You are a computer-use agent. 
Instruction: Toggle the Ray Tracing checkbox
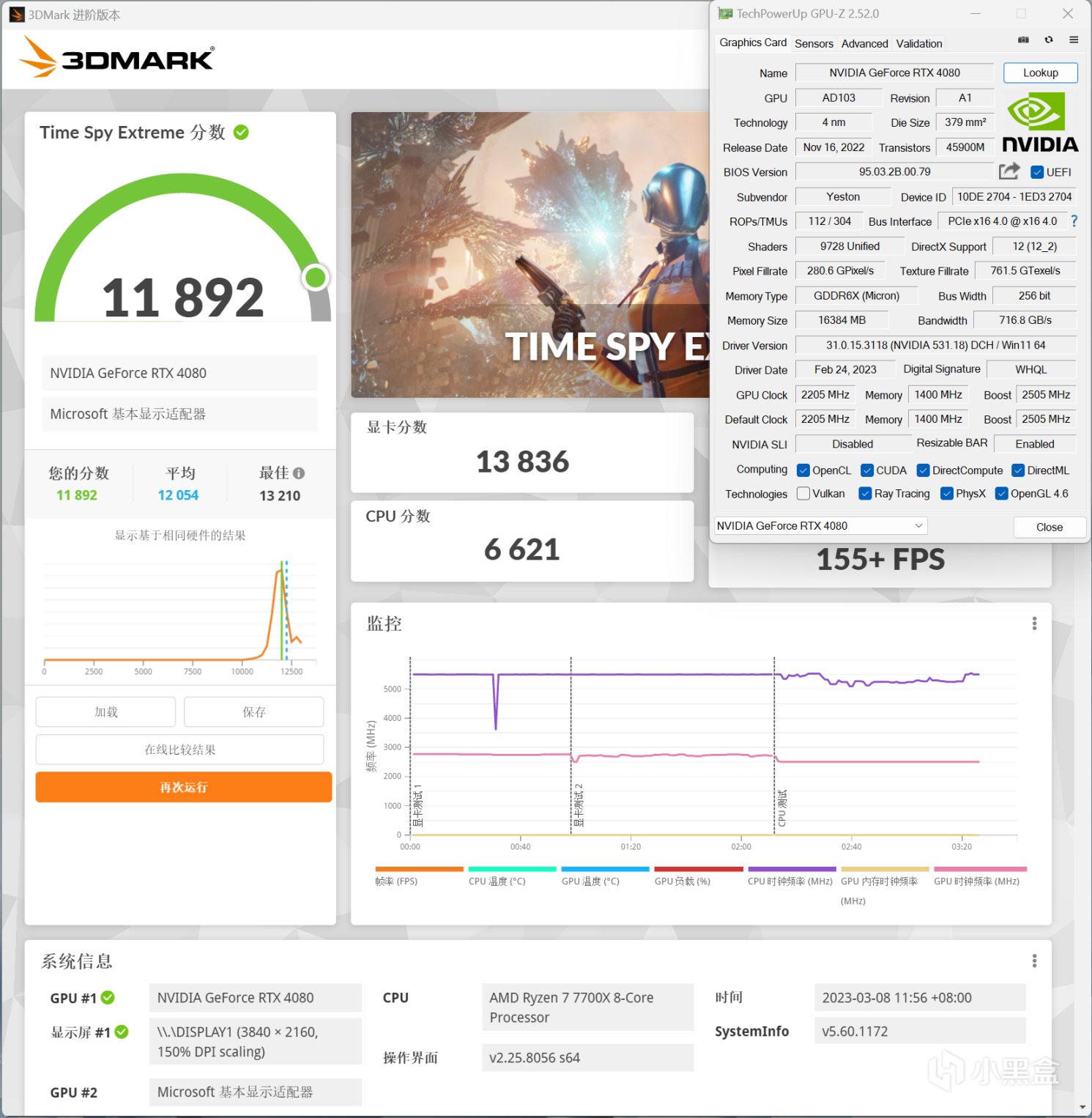pyautogui.click(x=865, y=493)
